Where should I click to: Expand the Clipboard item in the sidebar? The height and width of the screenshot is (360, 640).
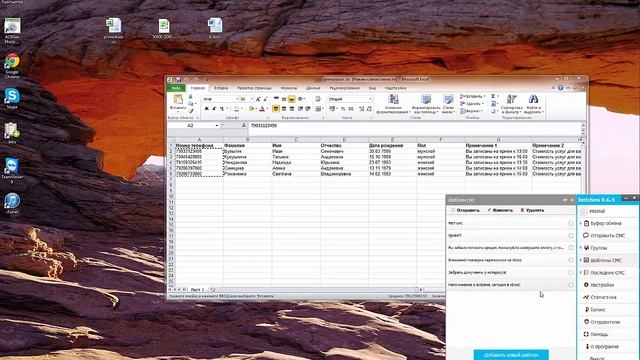coord(580,223)
